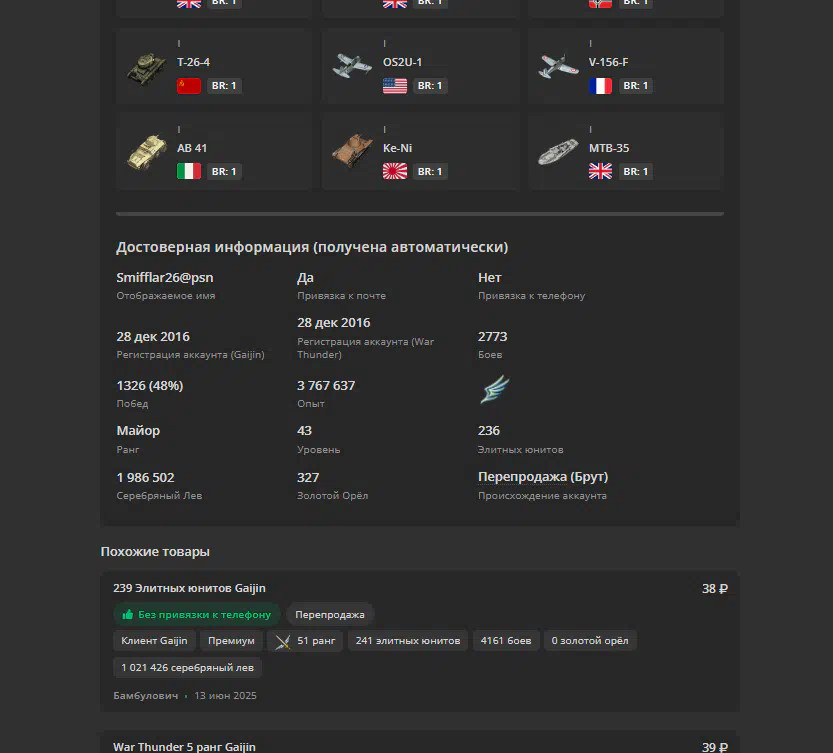Click the Ke-Ni tank image

coord(352,150)
